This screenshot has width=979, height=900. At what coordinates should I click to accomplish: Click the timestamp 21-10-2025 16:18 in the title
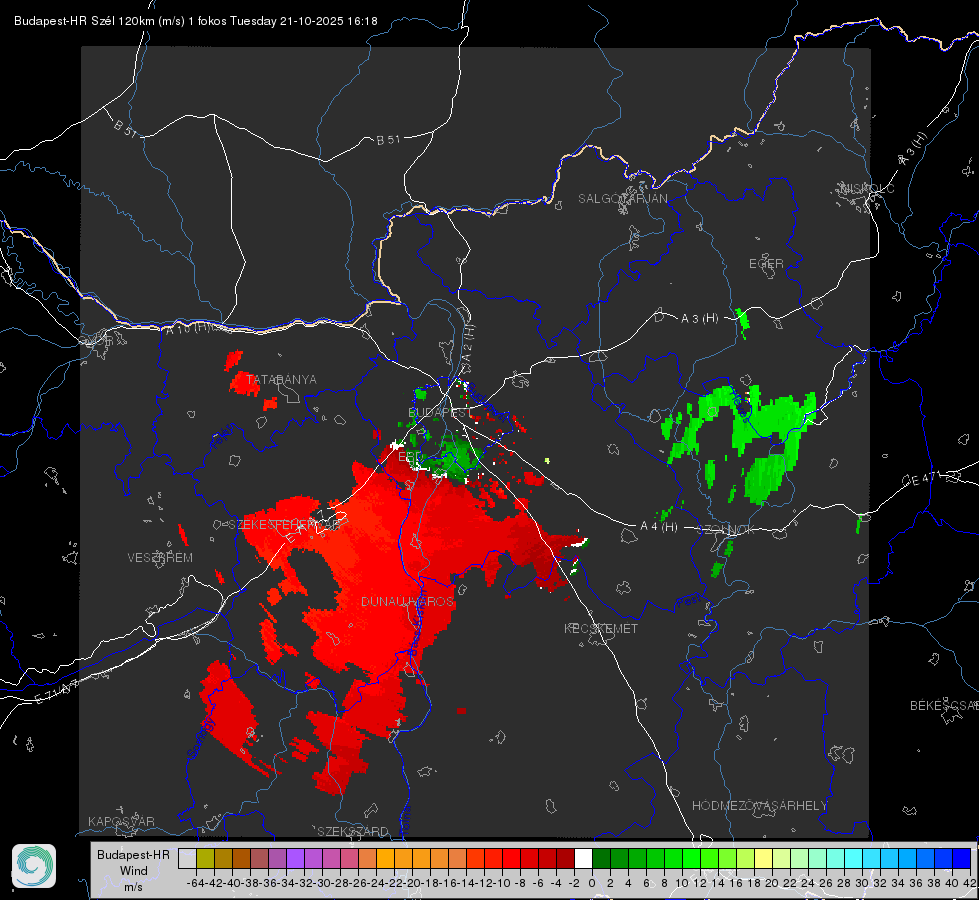point(328,21)
